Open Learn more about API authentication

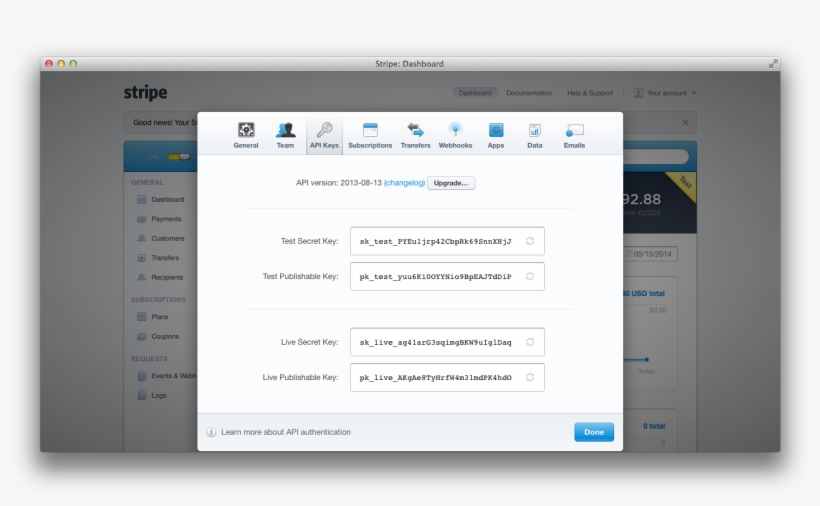[286, 432]
